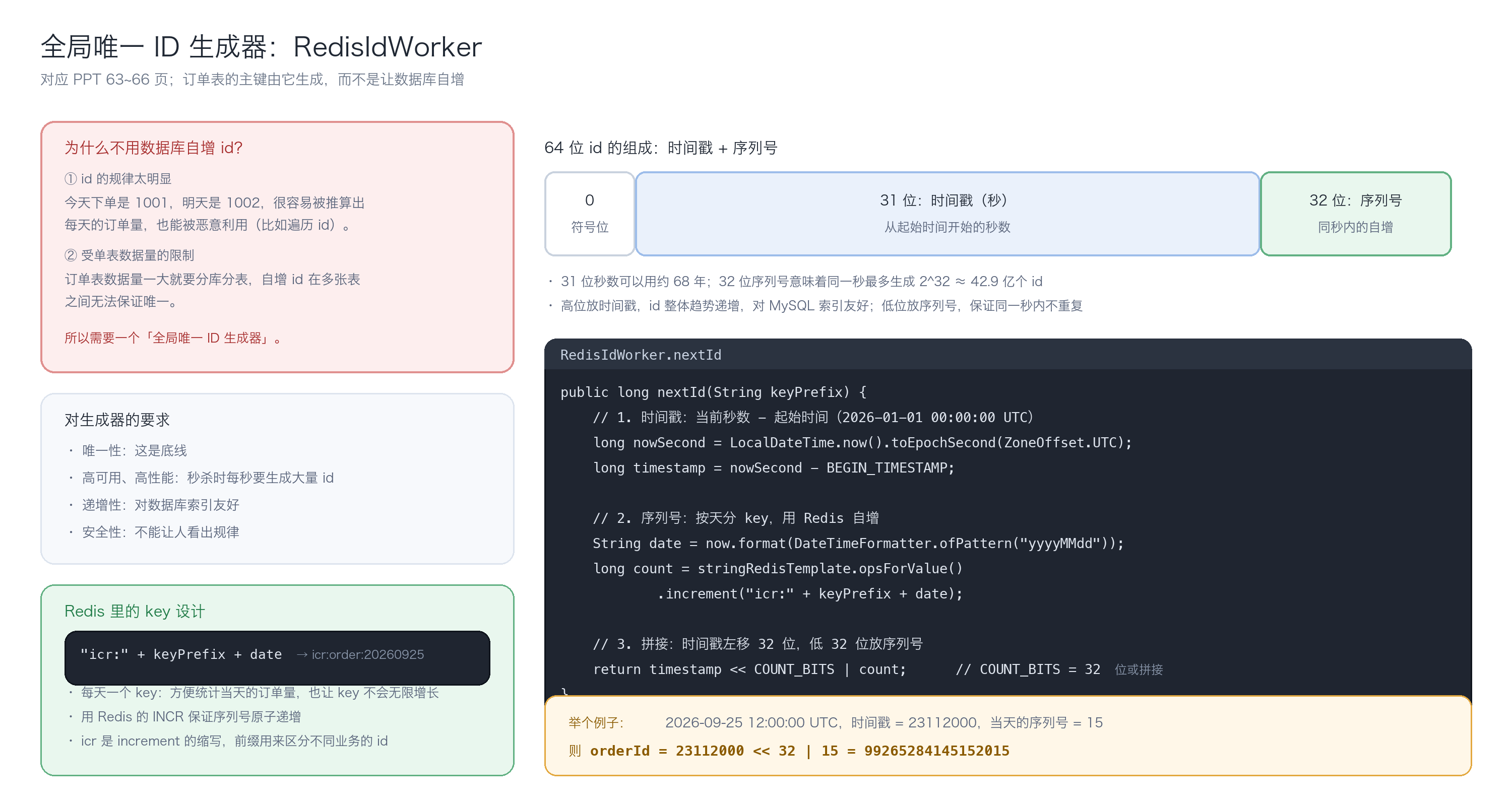The image size is (1512, 806).
Task: Click the code header RedisIdWorker.nextId
Action: click(641, 355)
